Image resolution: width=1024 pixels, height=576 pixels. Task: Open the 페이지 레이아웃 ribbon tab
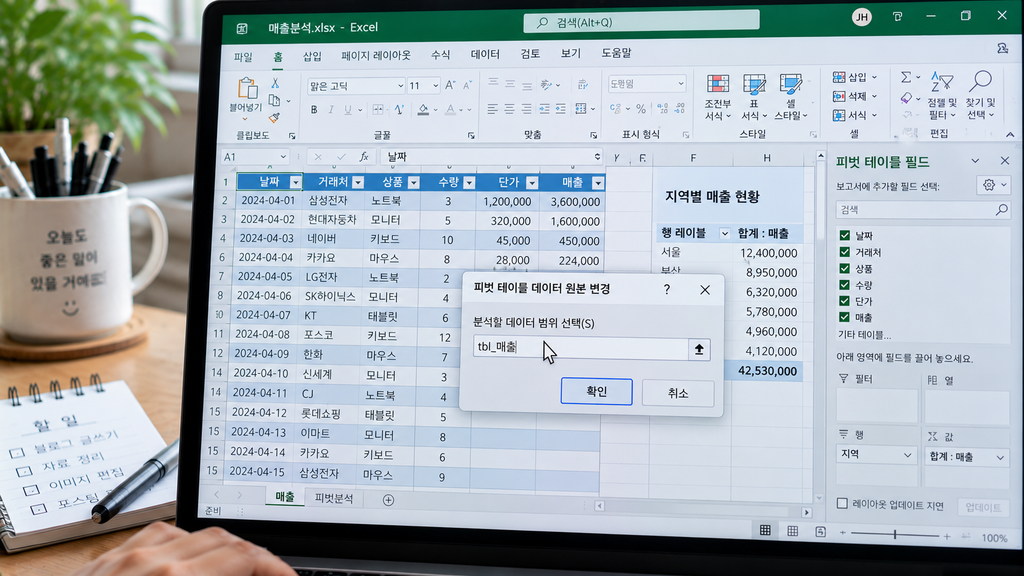[x=376, y=56]
